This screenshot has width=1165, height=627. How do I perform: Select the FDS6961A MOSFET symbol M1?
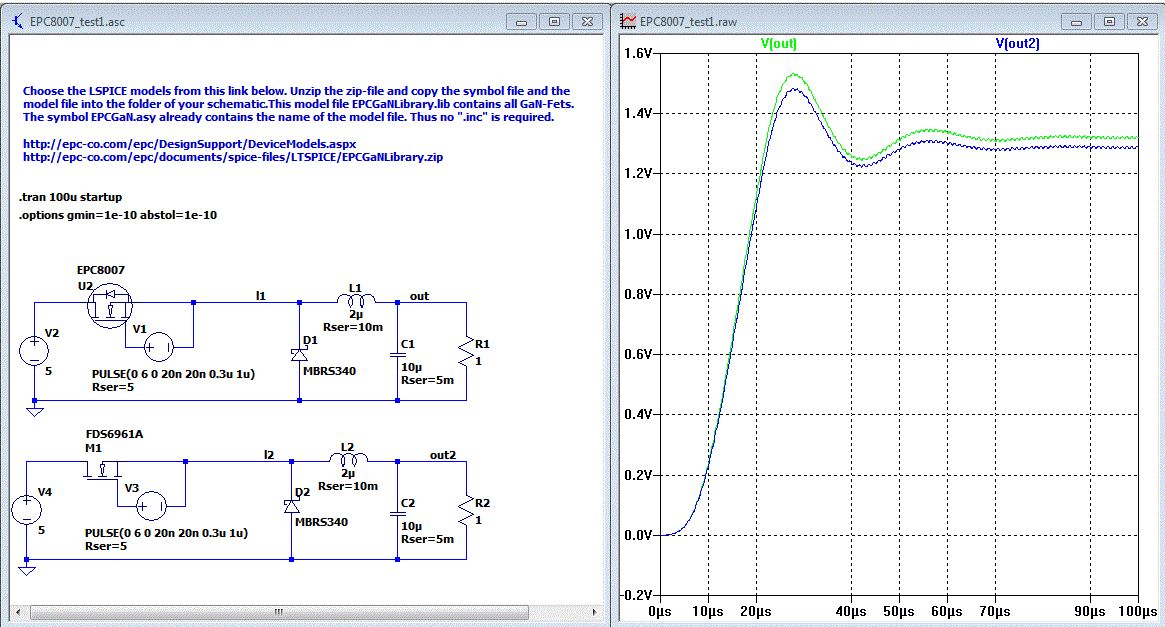coord(103,471)
